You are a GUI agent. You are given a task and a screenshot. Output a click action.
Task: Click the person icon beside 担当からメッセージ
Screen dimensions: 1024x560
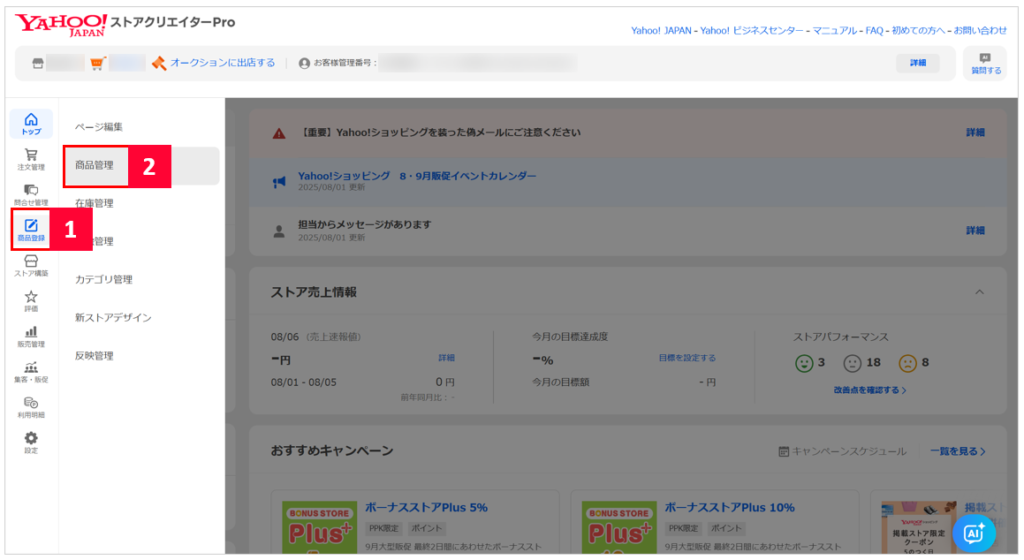[x=279, y=231]
